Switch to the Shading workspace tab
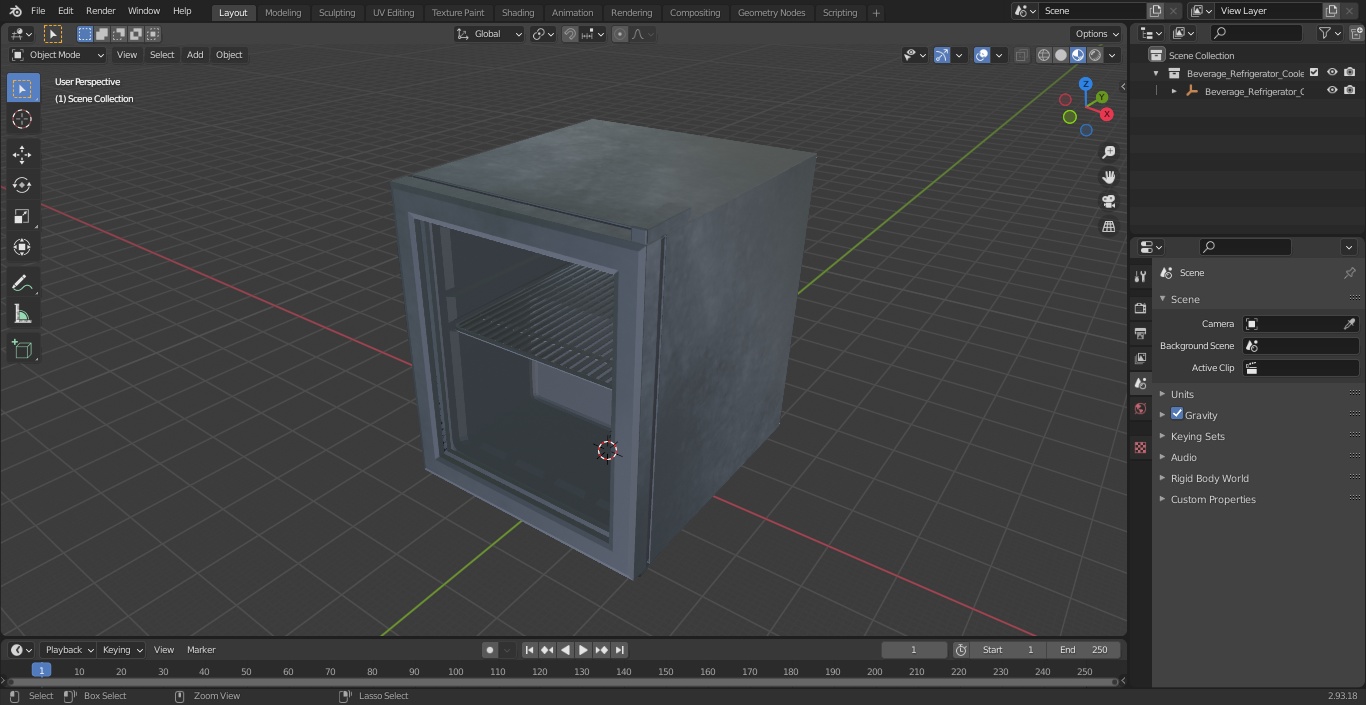Image resolution: width=1366 pixels, height=705 pixels. 518,13
